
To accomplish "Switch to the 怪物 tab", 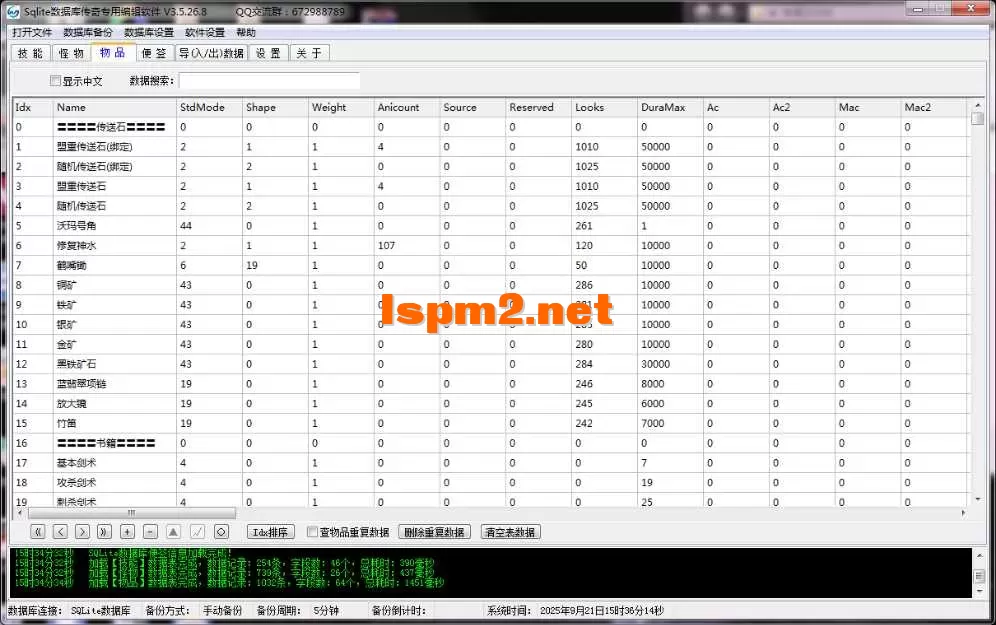I will [70, 52].
